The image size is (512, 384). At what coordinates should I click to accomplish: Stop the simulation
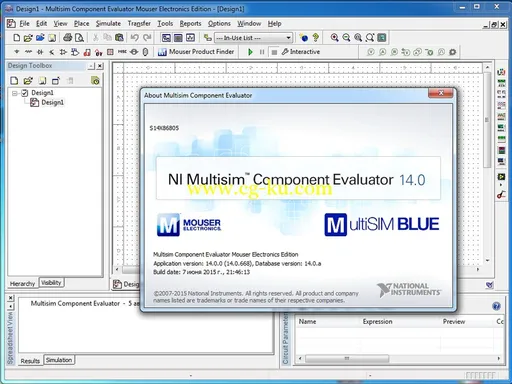(274, 52)
